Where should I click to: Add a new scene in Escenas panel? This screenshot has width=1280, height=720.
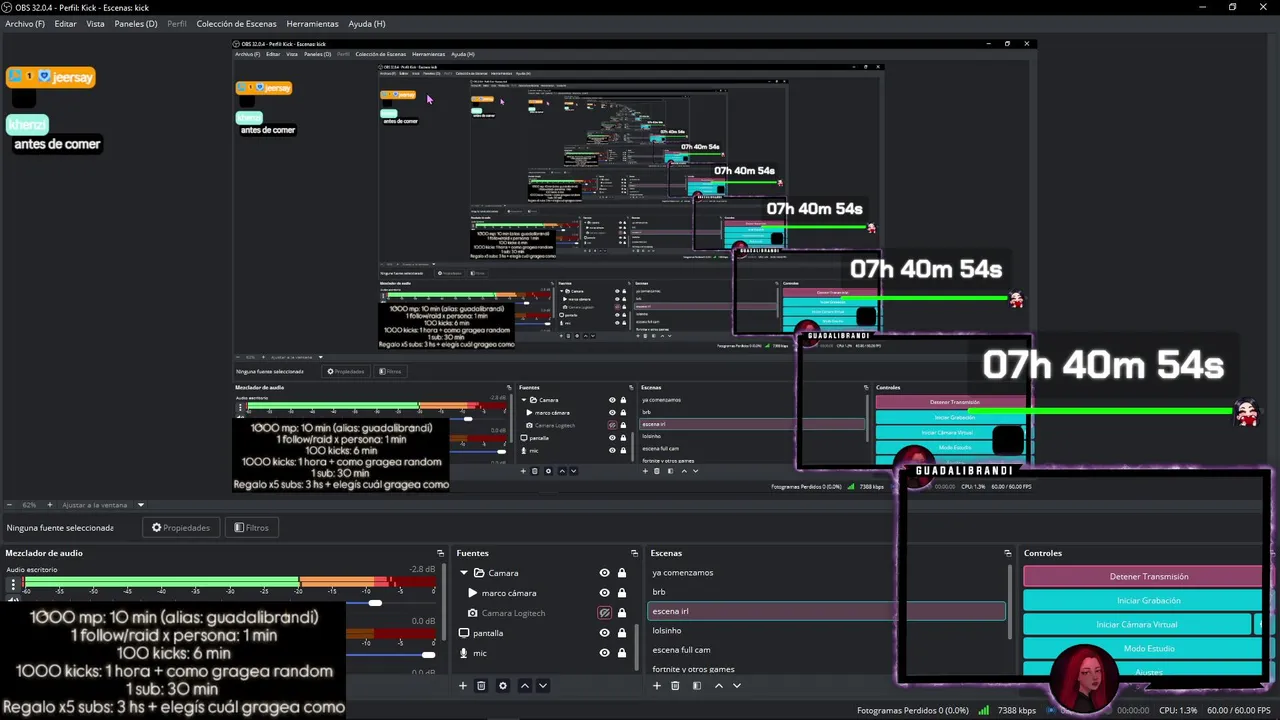point(656,686)
